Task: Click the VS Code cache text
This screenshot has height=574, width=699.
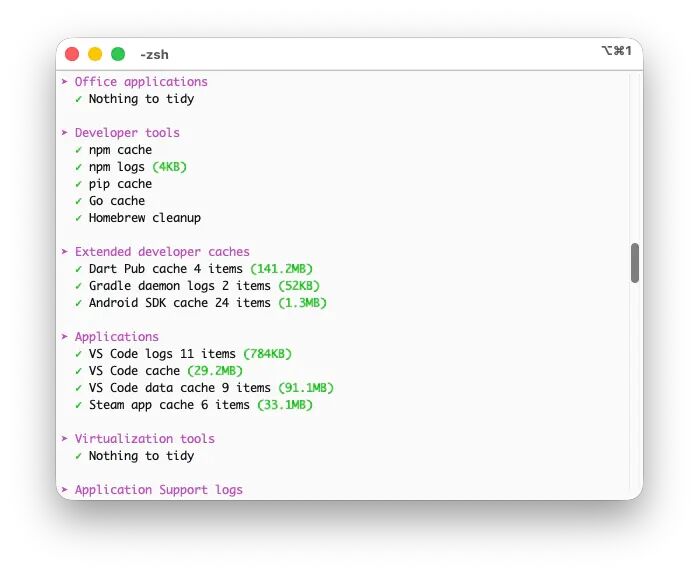Action: pos(134,371)
